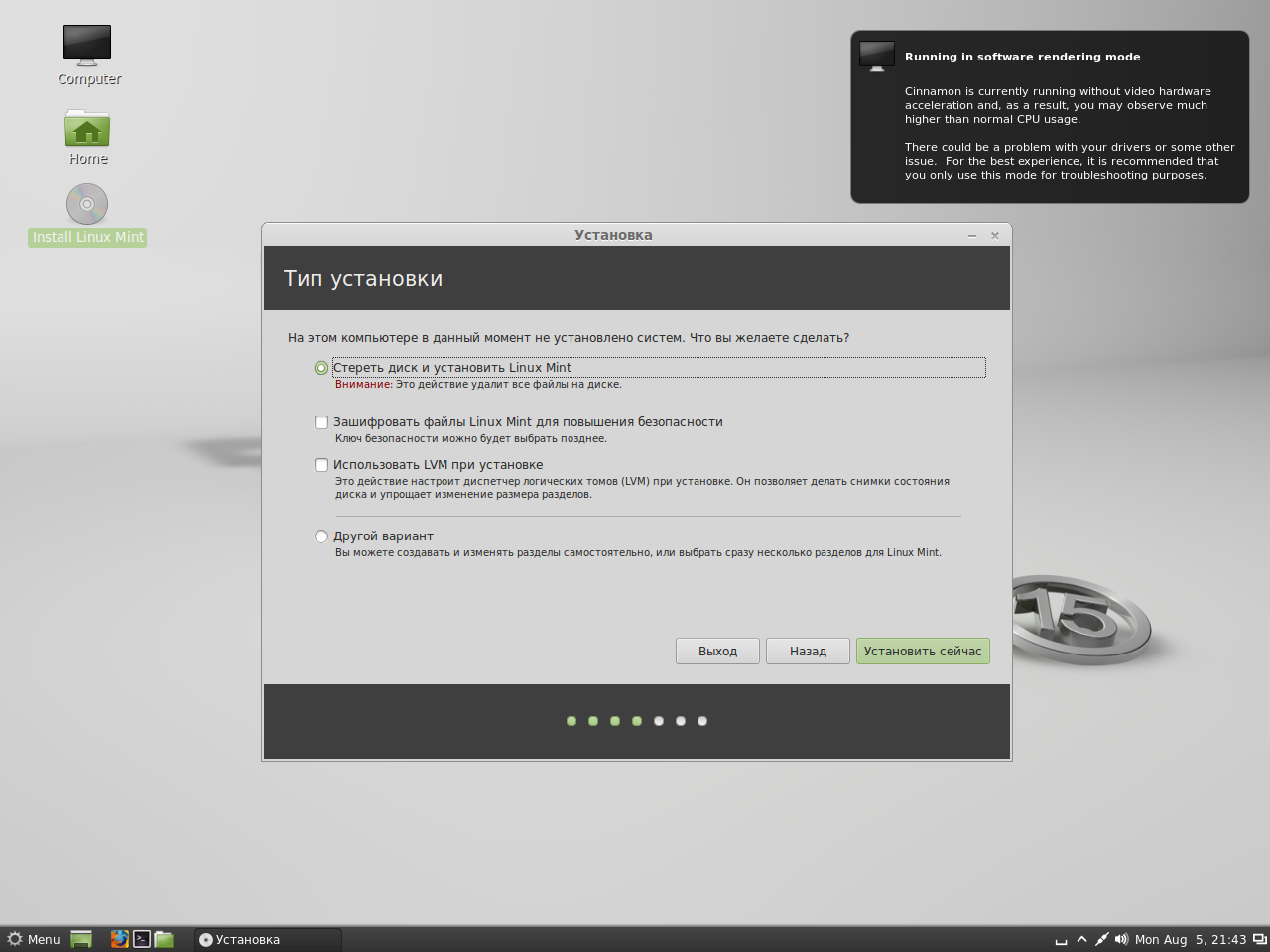
Task: Close the Установка installer window
Action: [995, 235]
